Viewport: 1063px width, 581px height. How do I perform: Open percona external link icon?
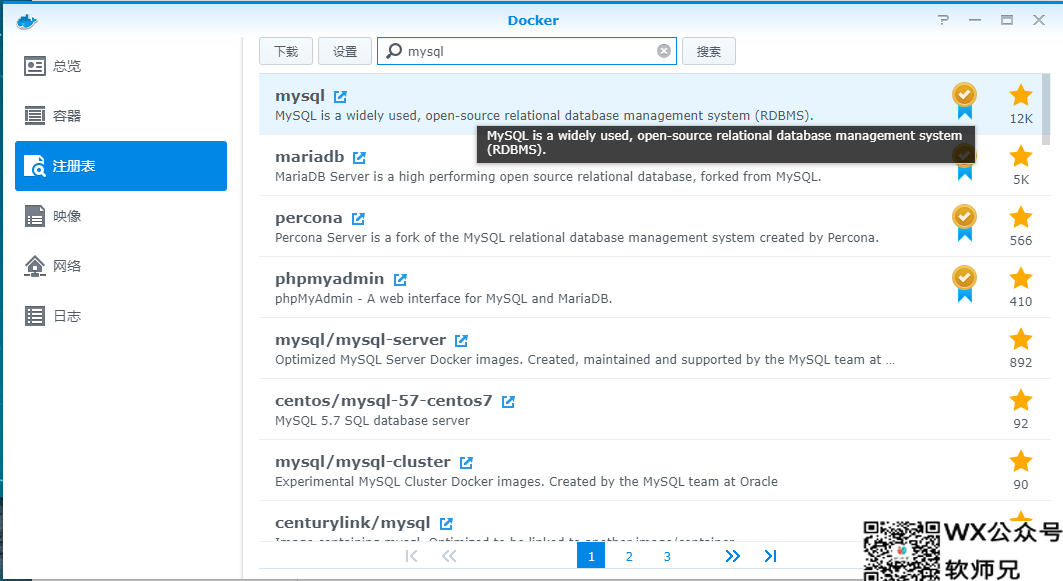pos(358,219)
